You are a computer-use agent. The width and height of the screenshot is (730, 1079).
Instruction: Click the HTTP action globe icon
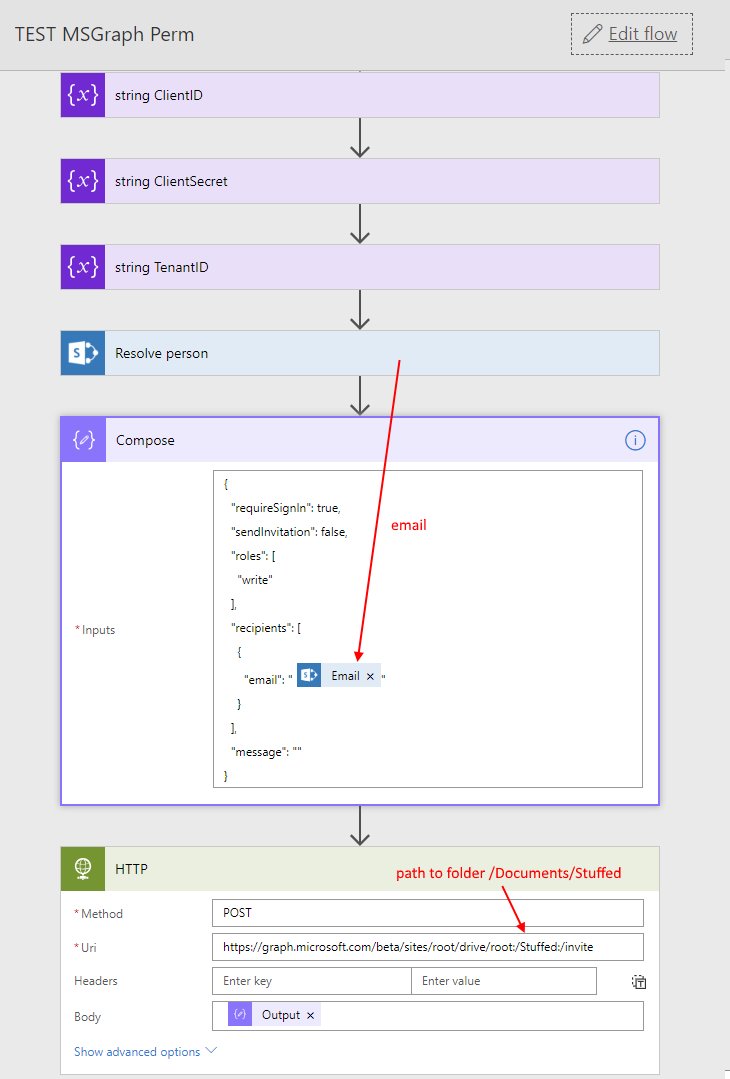[x=83, y=869]
